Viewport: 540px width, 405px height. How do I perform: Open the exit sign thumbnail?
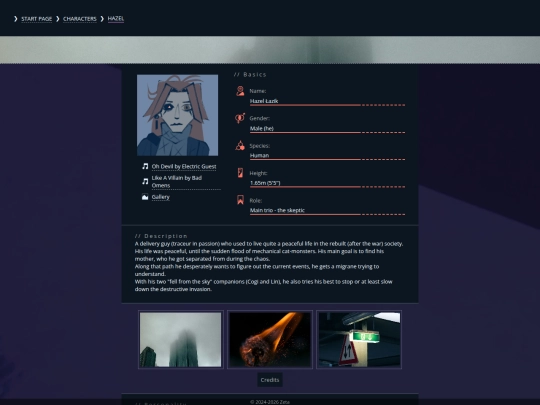tap(359, 340)
